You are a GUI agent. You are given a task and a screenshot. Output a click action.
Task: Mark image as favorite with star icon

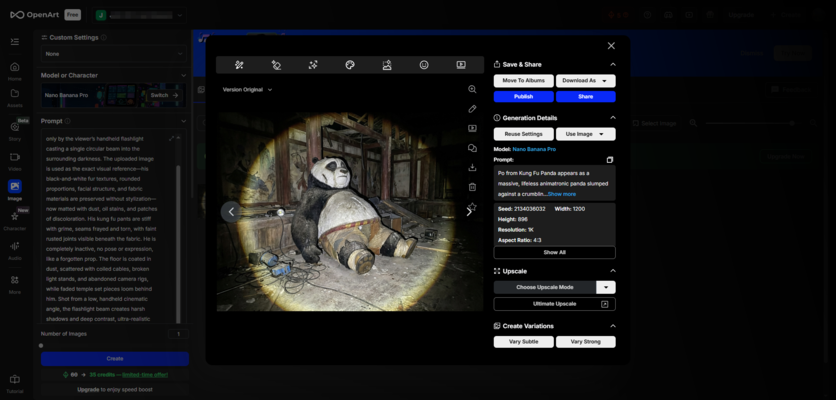click(472, 207)
